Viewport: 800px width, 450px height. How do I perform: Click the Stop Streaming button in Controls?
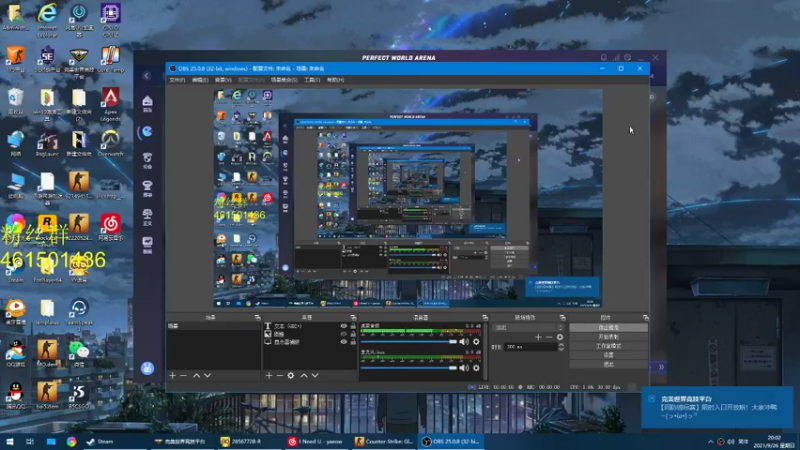pyautogui.click(x=609, y=328)
